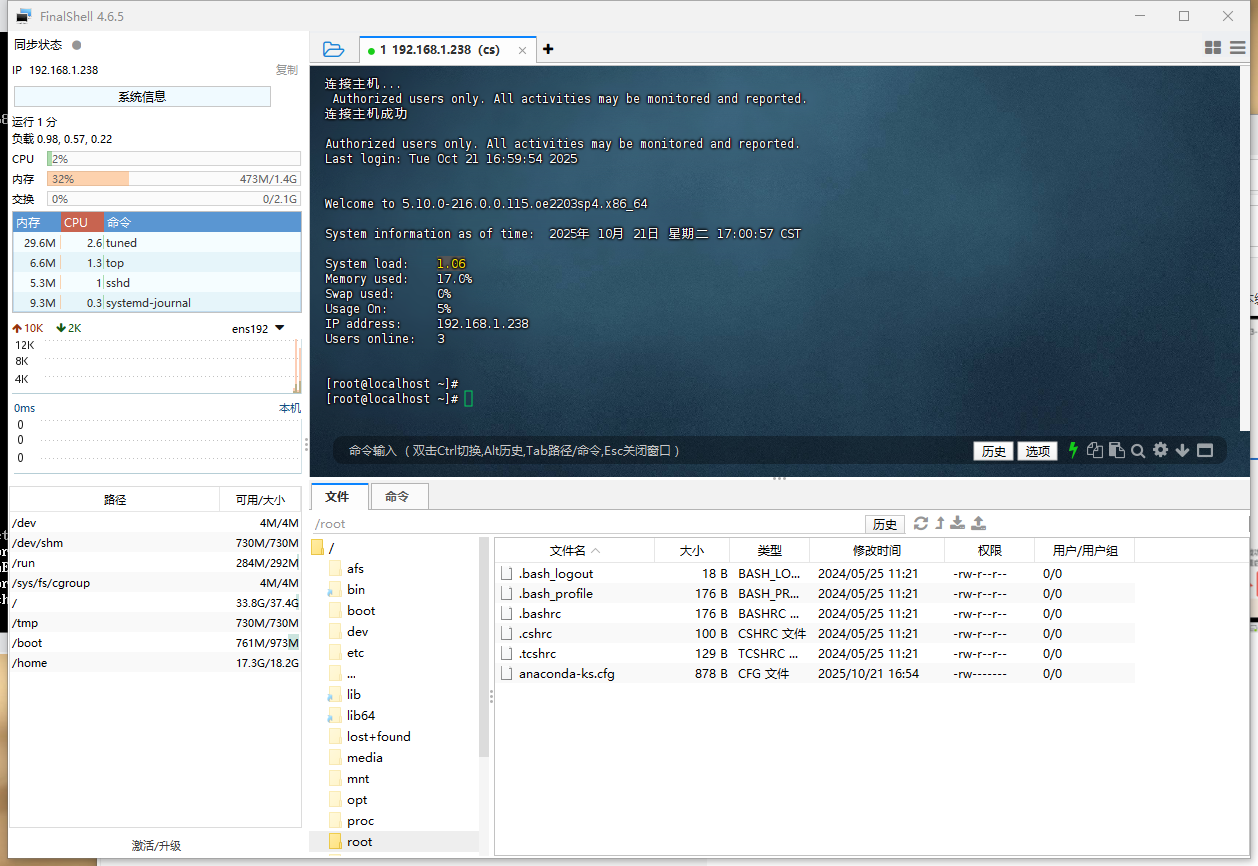Sort files by 修改时间 column header
The height and width of the screenshot is (866, 1258).
click(x=877, y=551)
